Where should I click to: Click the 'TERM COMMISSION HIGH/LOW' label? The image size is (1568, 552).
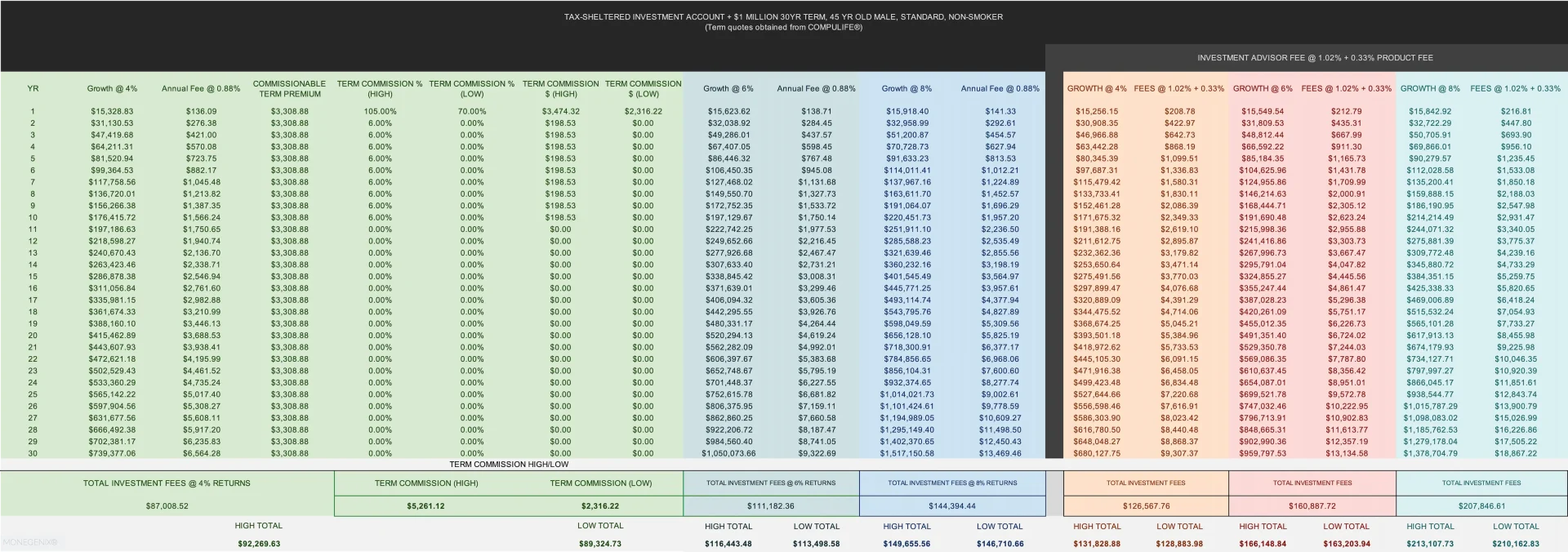[509, 464]
